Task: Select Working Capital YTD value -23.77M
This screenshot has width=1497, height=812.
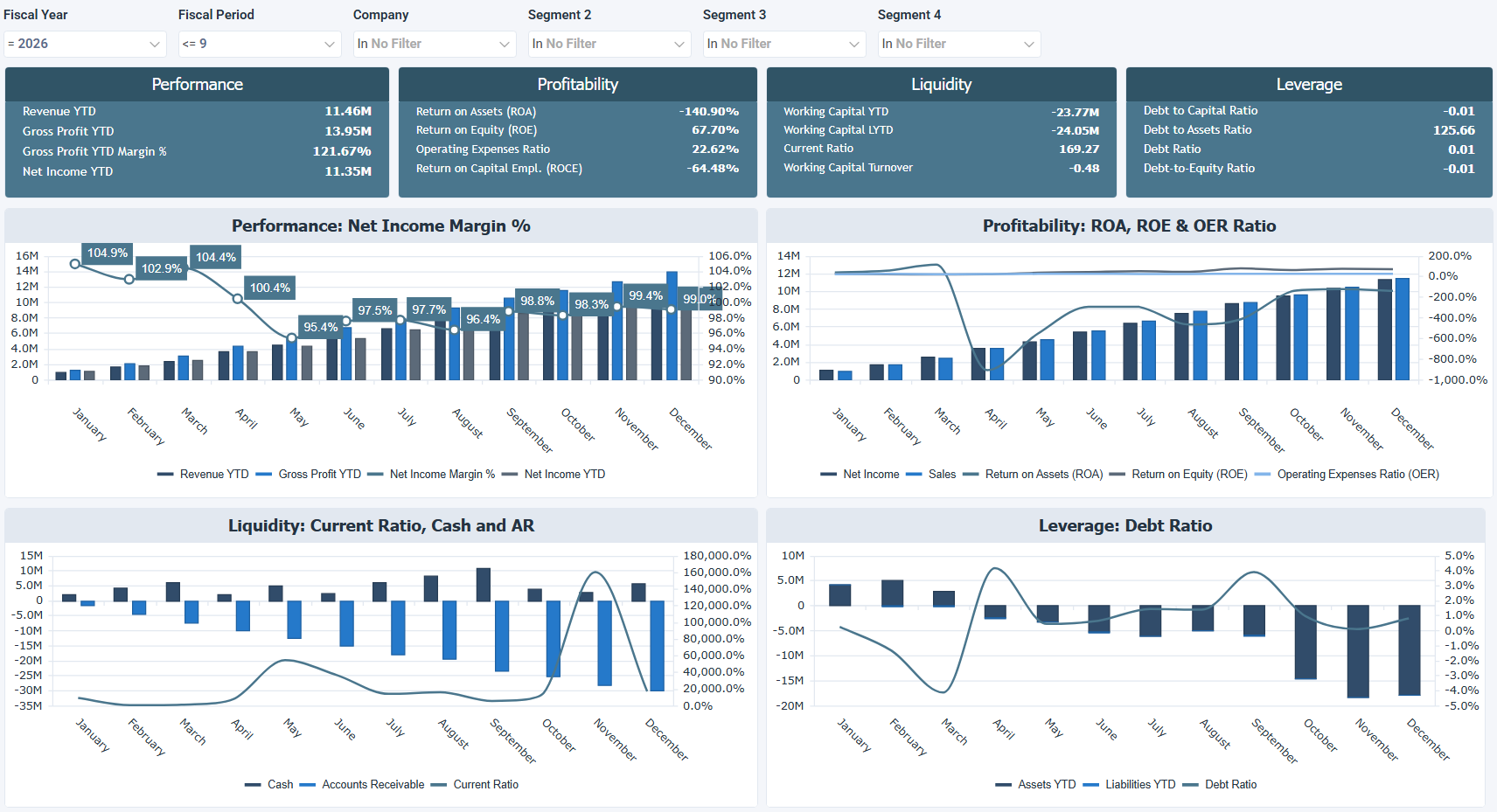Action: click(x=1076, y=113)
